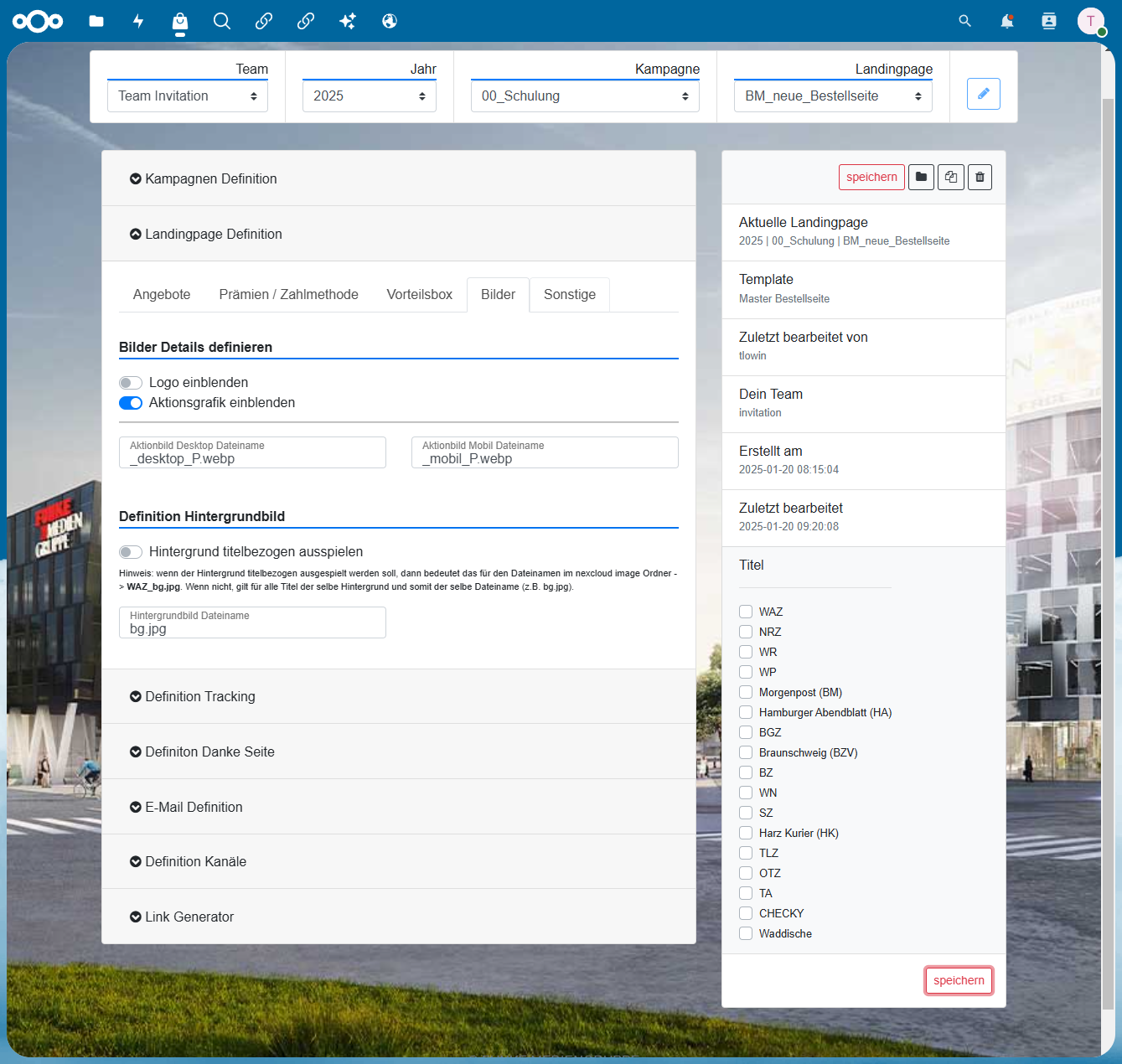Switch to the Sonstige tab
Viewport: 1122px width, 1064px height.
[x=570, y=295]
